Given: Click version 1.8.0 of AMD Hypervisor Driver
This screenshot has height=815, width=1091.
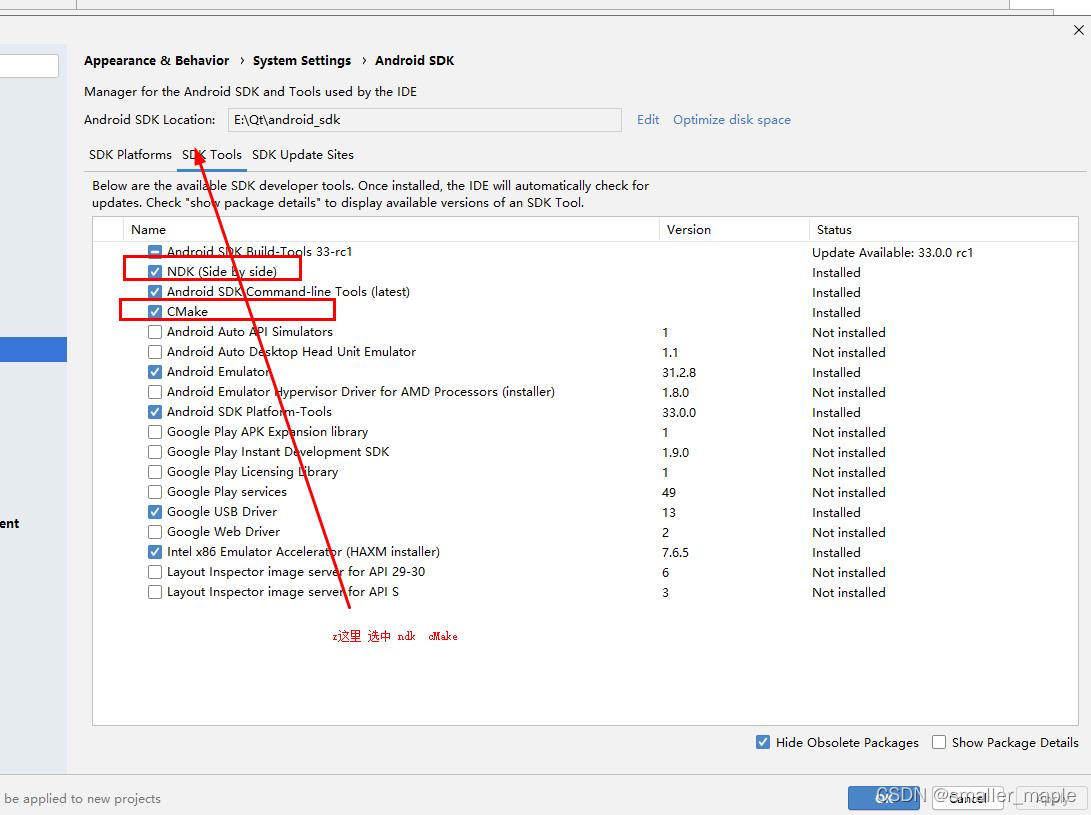Looking at the screenshot, I should click(676, 393).
